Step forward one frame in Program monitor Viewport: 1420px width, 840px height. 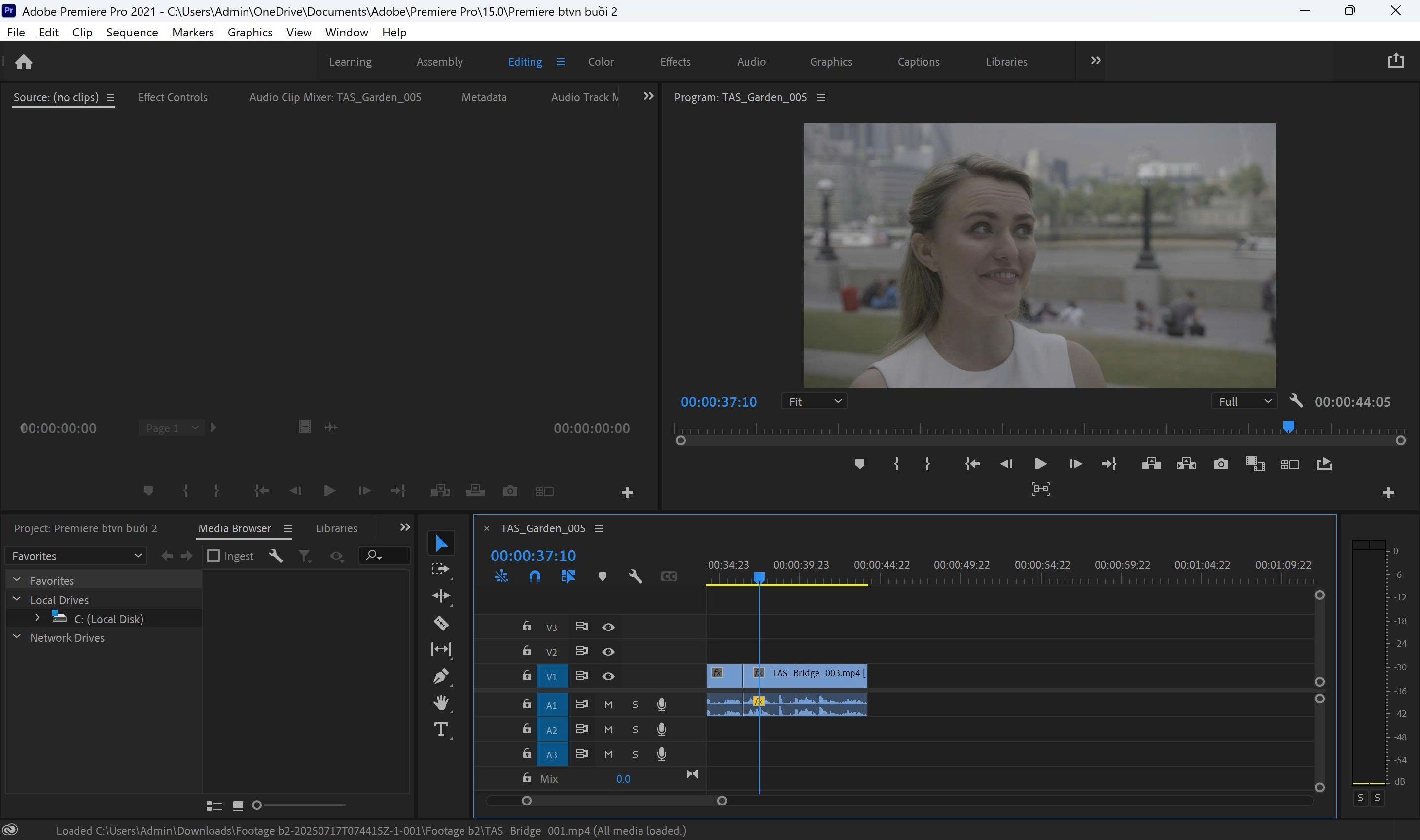click(x=1075, y=464)
